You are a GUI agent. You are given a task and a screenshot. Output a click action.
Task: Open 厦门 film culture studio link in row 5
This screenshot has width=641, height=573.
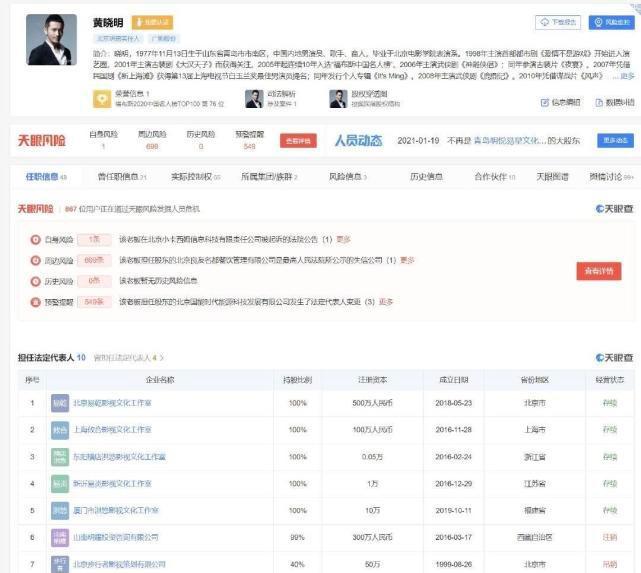click(x=116, y=510)
